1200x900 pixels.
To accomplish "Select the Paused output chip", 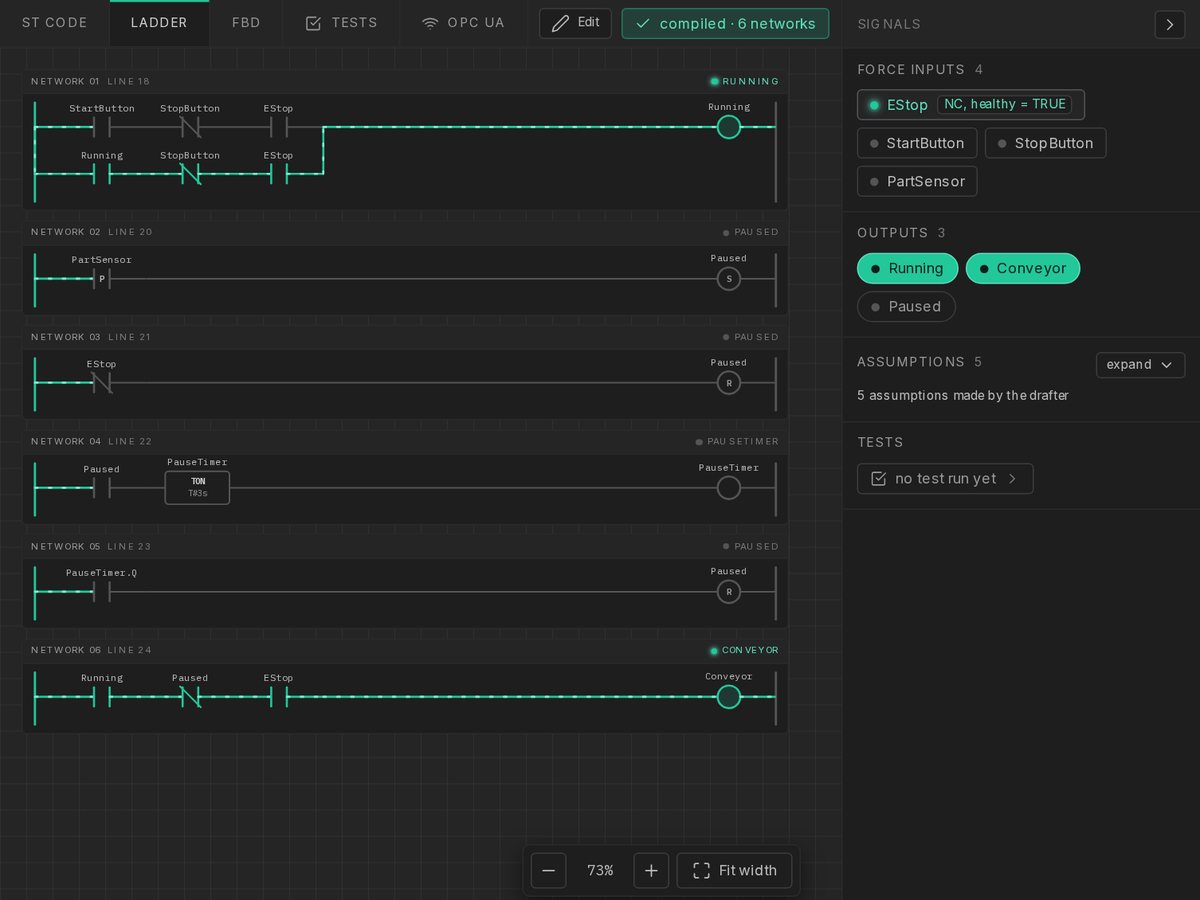I will [x=906, y=306].
